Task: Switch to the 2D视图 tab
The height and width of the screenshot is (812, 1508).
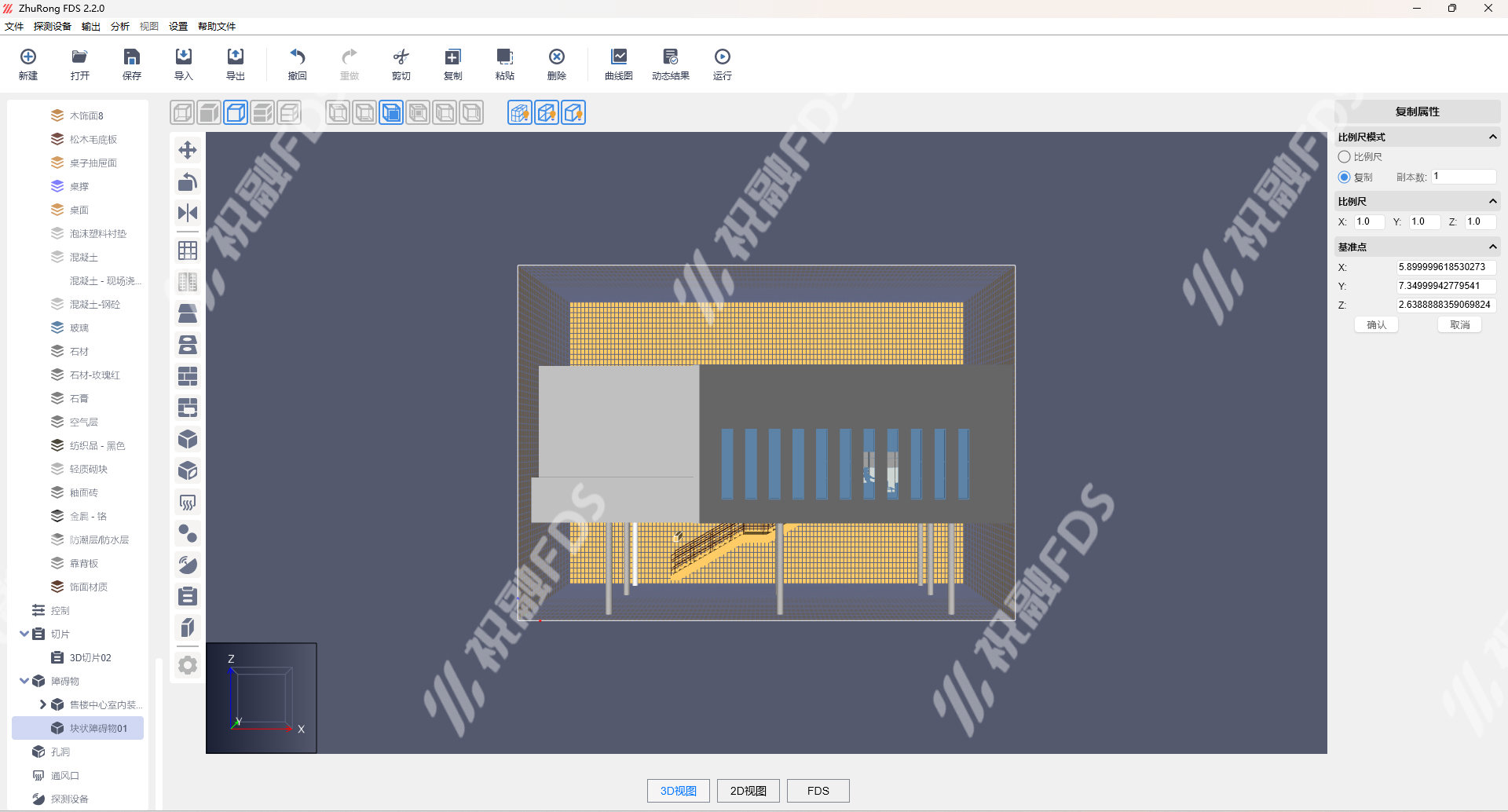Action: tap(749, 791)
